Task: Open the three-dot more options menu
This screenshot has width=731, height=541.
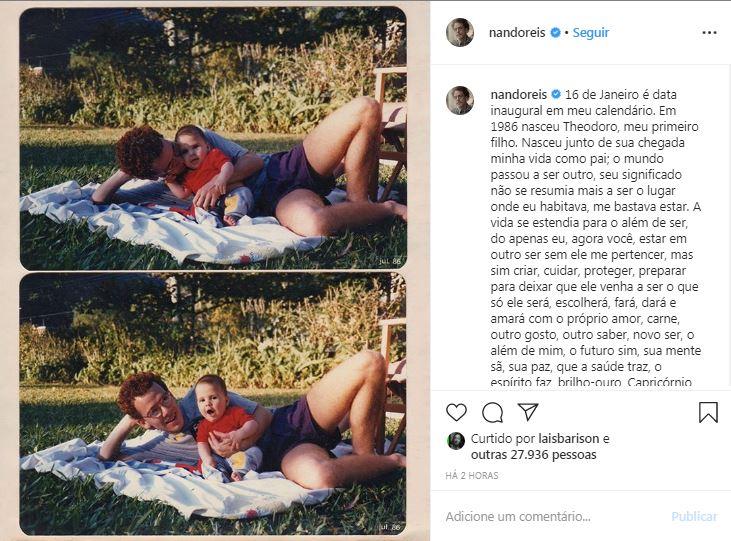Action: [709, 33]
